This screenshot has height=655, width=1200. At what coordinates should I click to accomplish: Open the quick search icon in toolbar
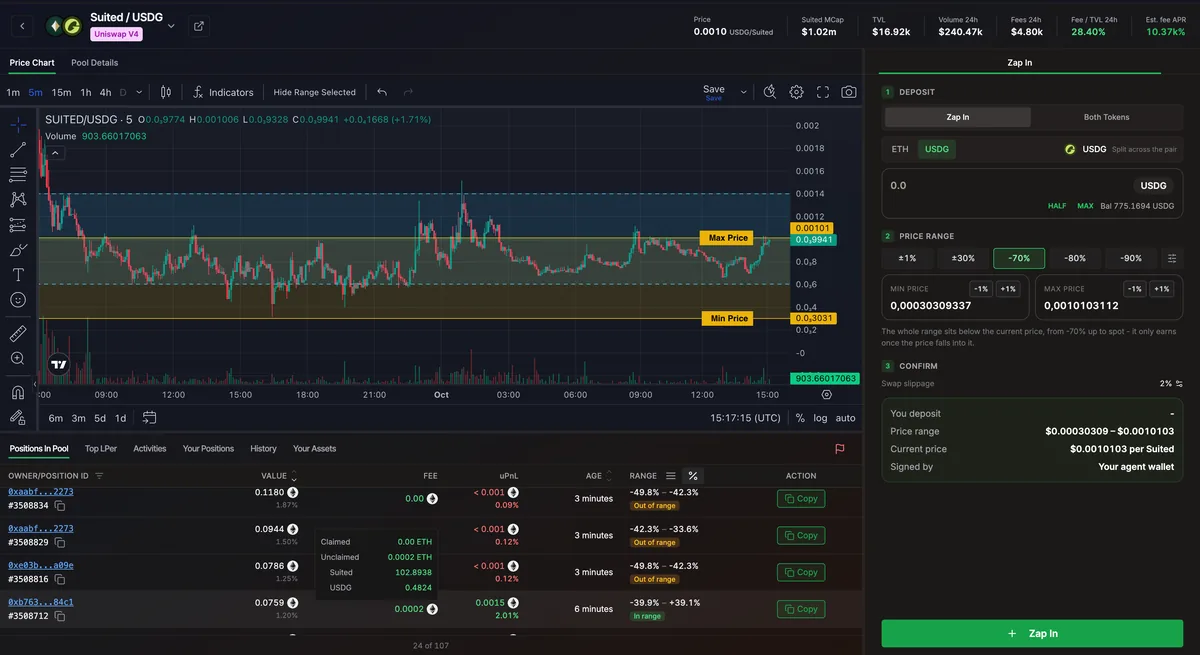tap(769, 92)
